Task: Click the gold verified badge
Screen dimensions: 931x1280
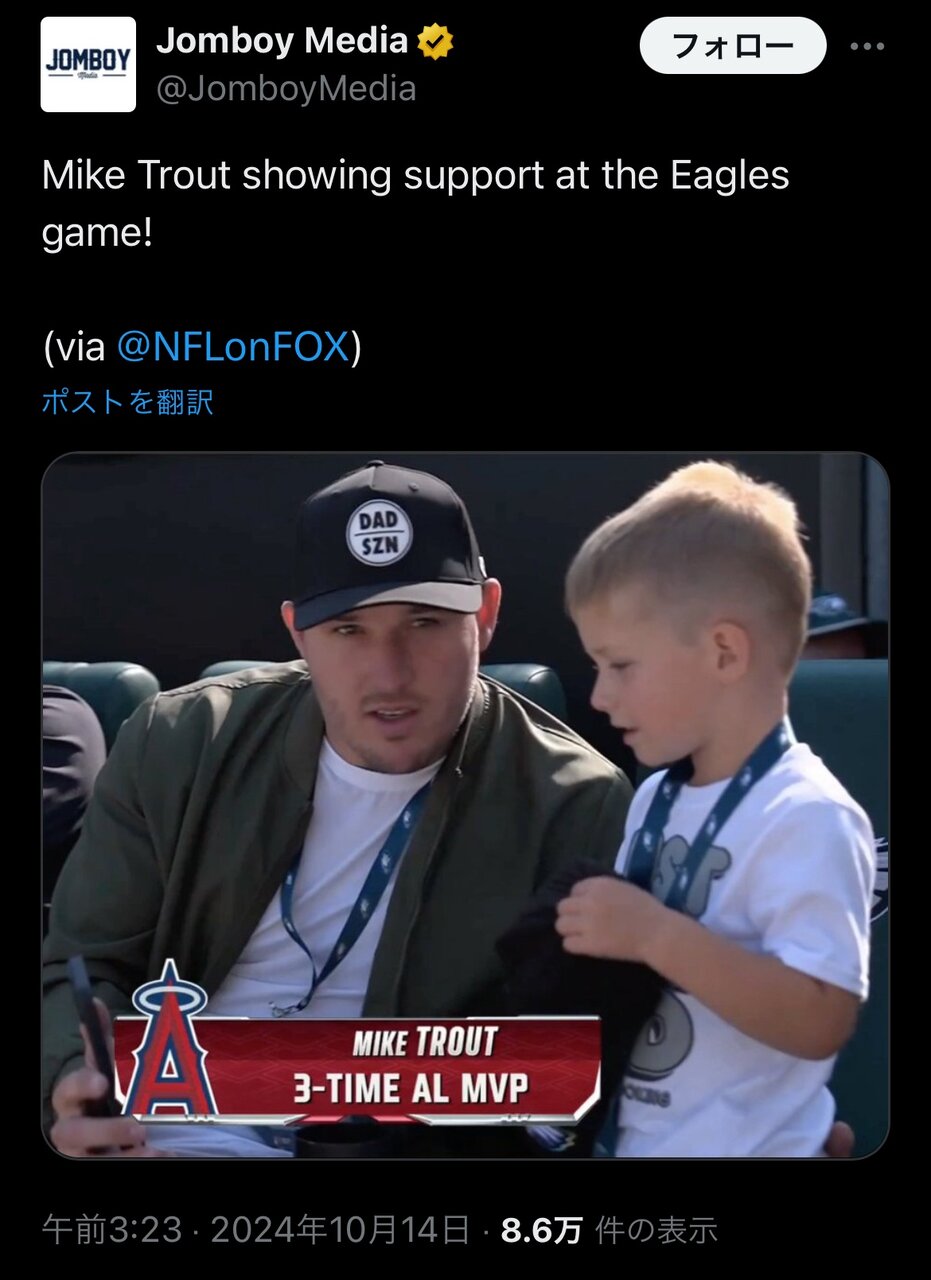Action: coord(436,41)
